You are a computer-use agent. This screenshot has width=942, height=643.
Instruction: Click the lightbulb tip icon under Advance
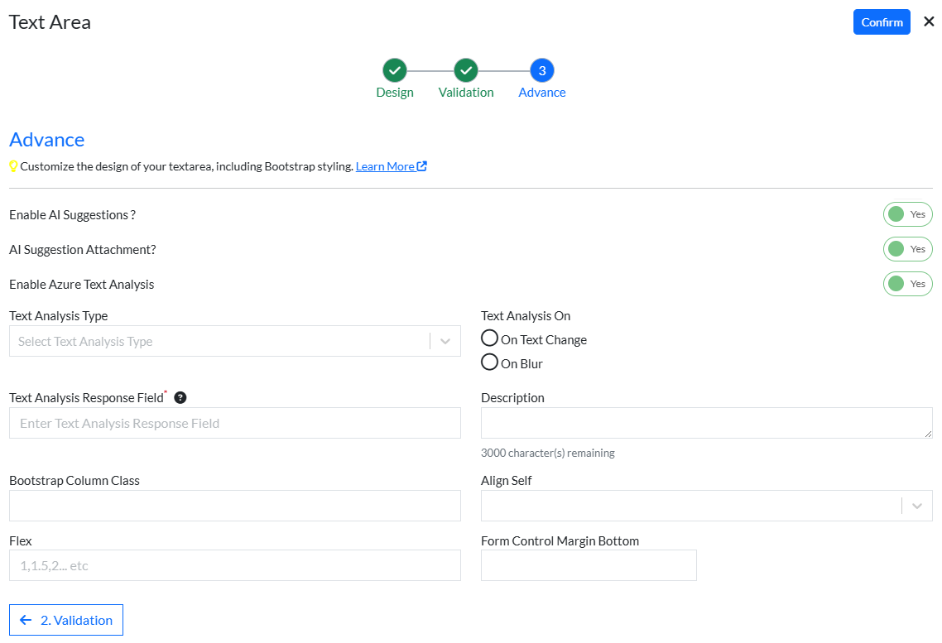[x=14, y=167]
